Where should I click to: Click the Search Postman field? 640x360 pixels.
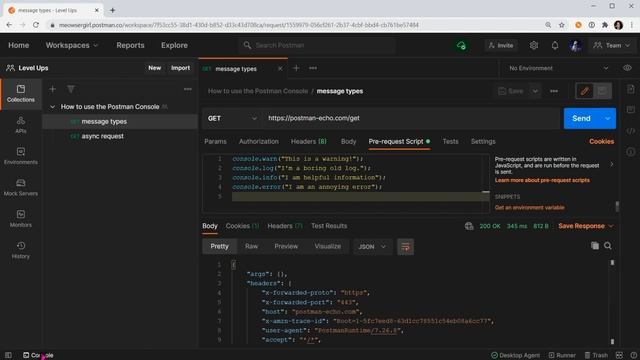click(x=317, y=45)
